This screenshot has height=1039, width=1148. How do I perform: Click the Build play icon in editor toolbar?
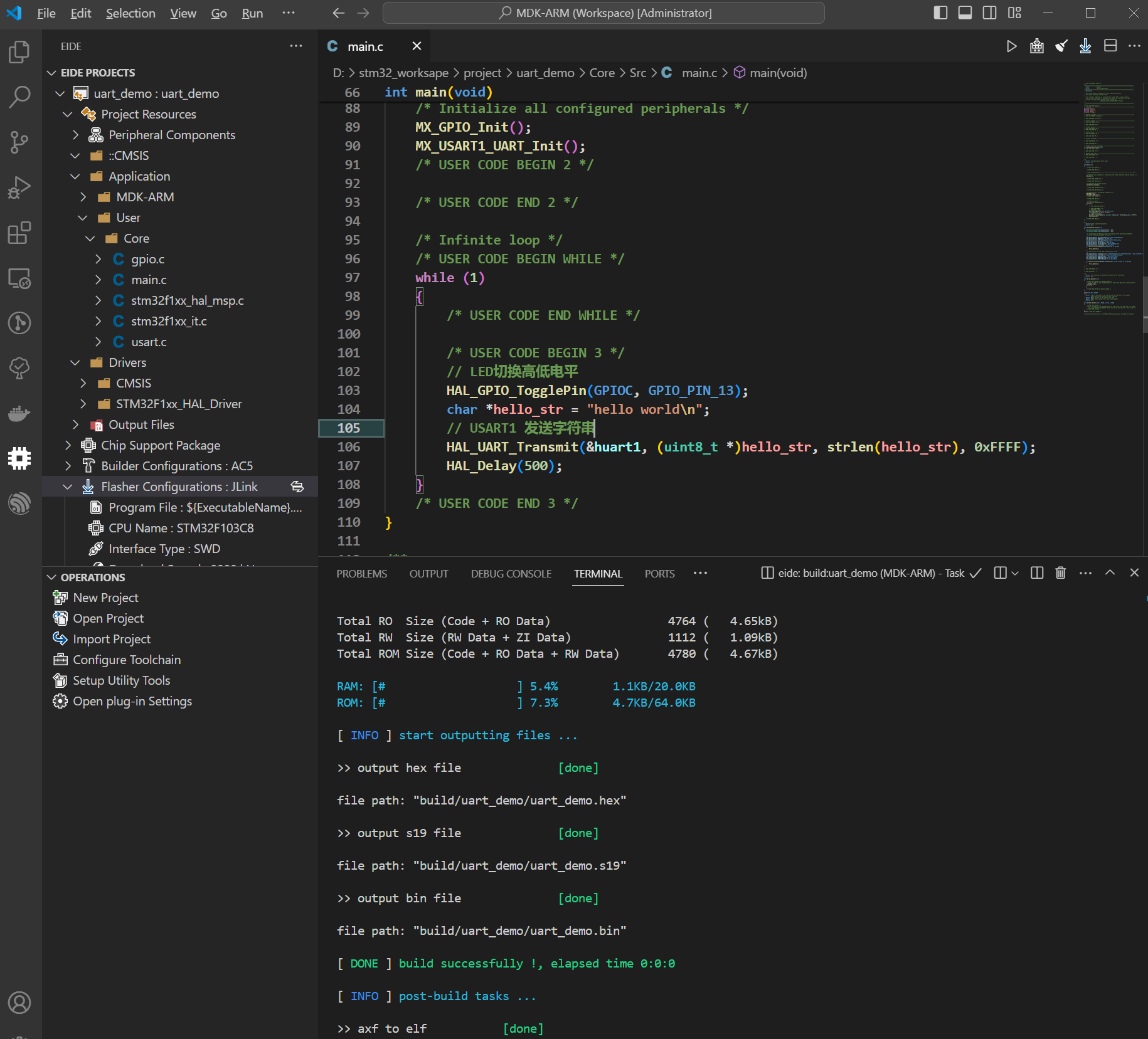[1011, 46]
